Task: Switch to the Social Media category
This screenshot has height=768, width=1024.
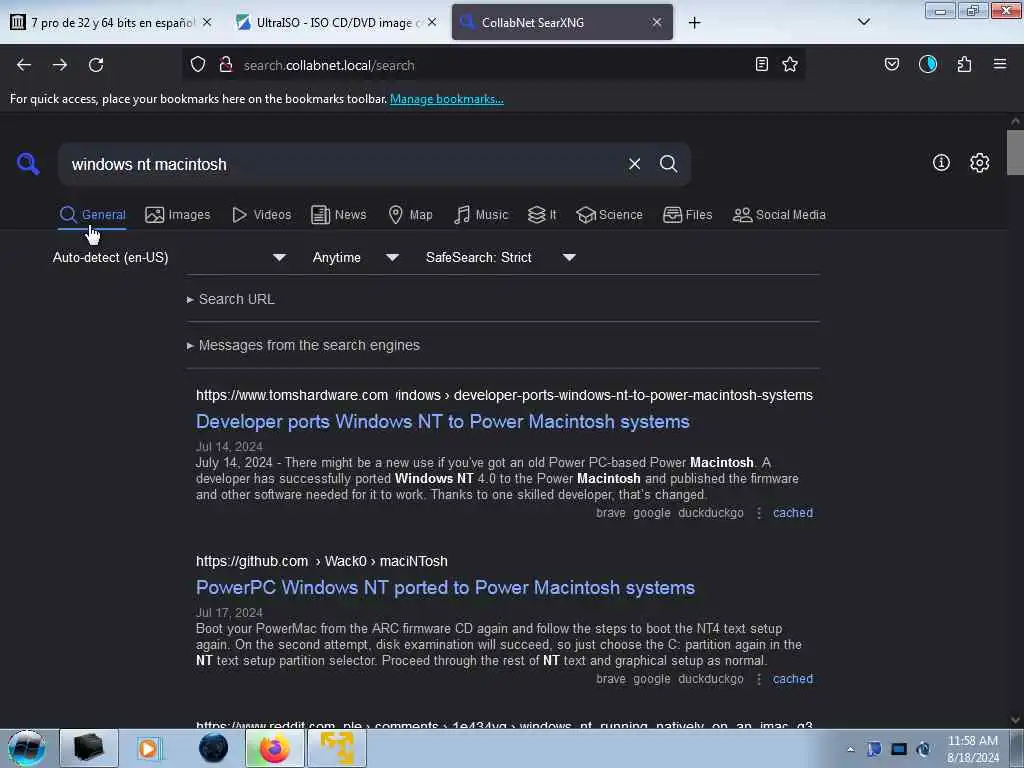Action: [779, 215]
